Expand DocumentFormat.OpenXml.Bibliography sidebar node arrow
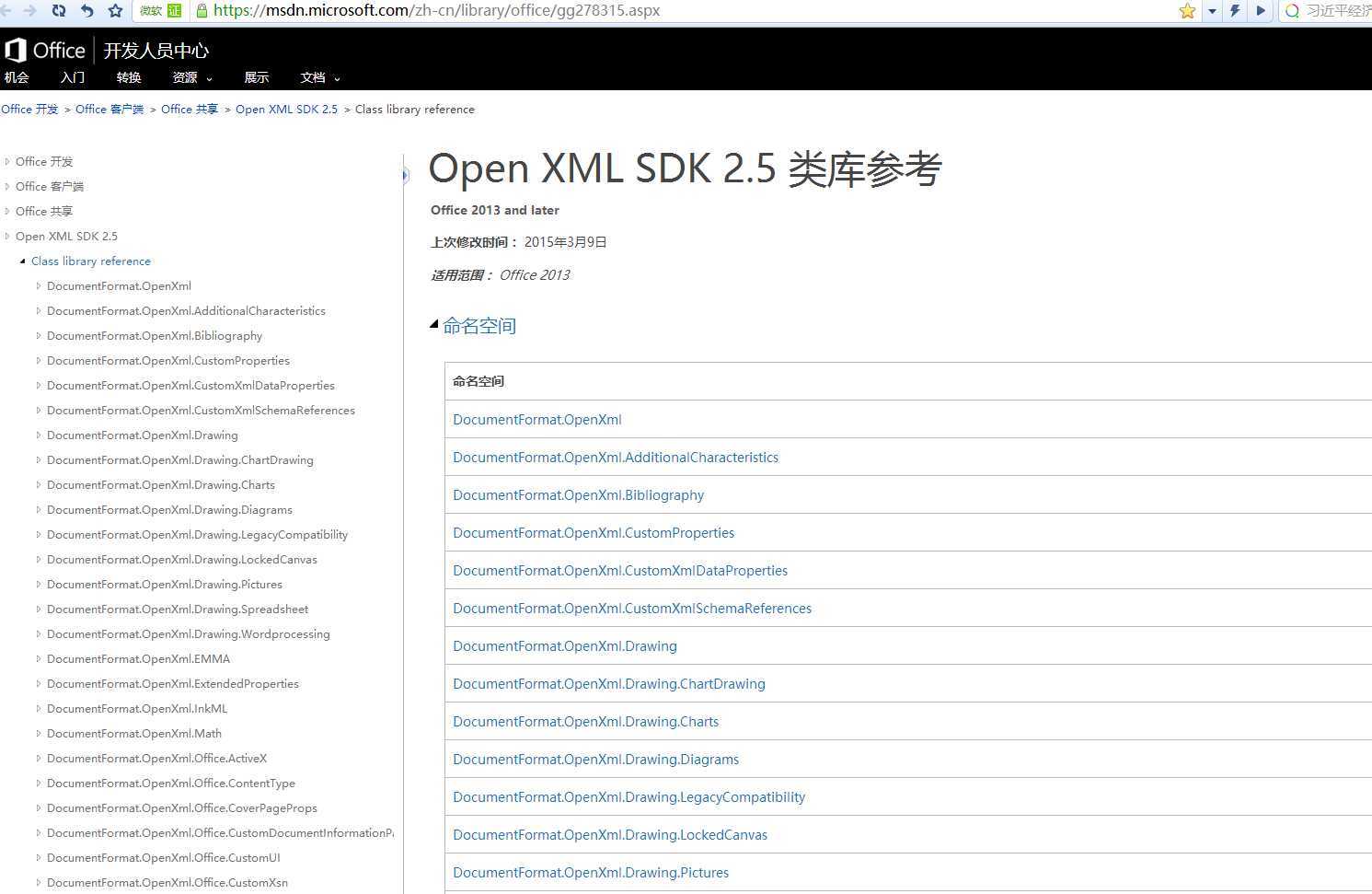The height and width of the screenshot is (894, 1372). (39, 336)
